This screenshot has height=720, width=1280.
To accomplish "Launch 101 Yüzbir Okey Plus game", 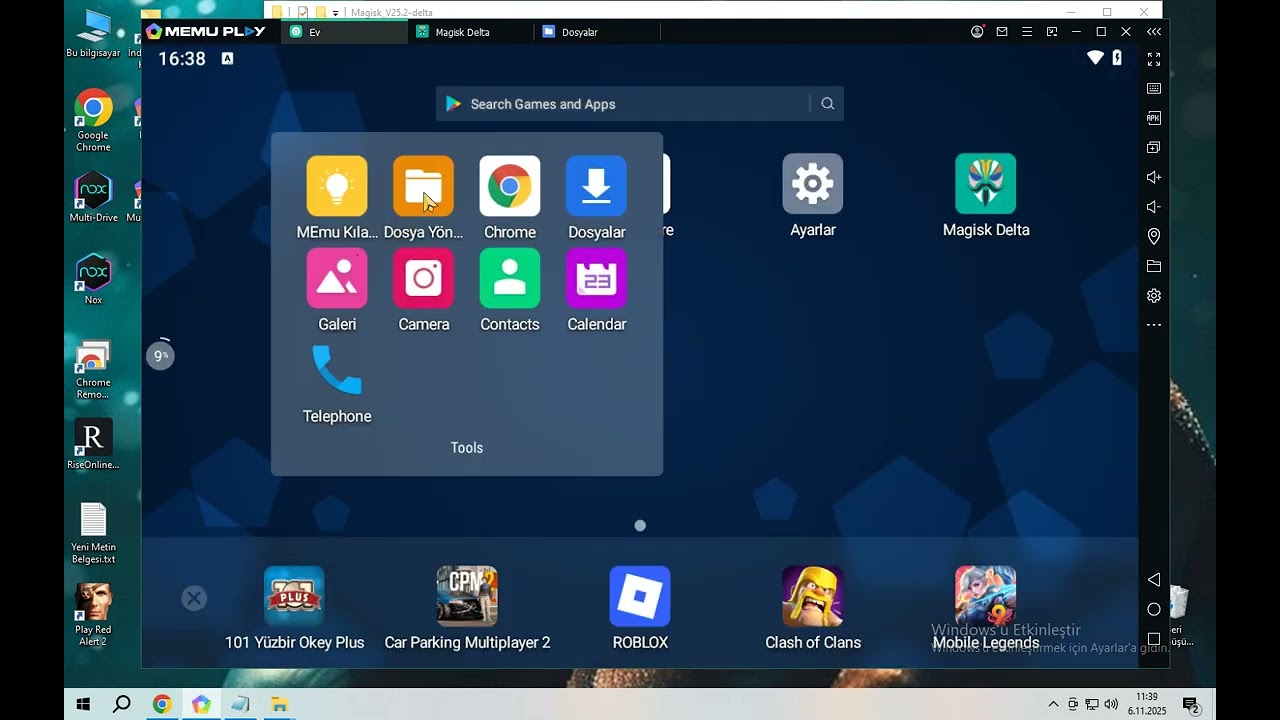I will point(294,596).
